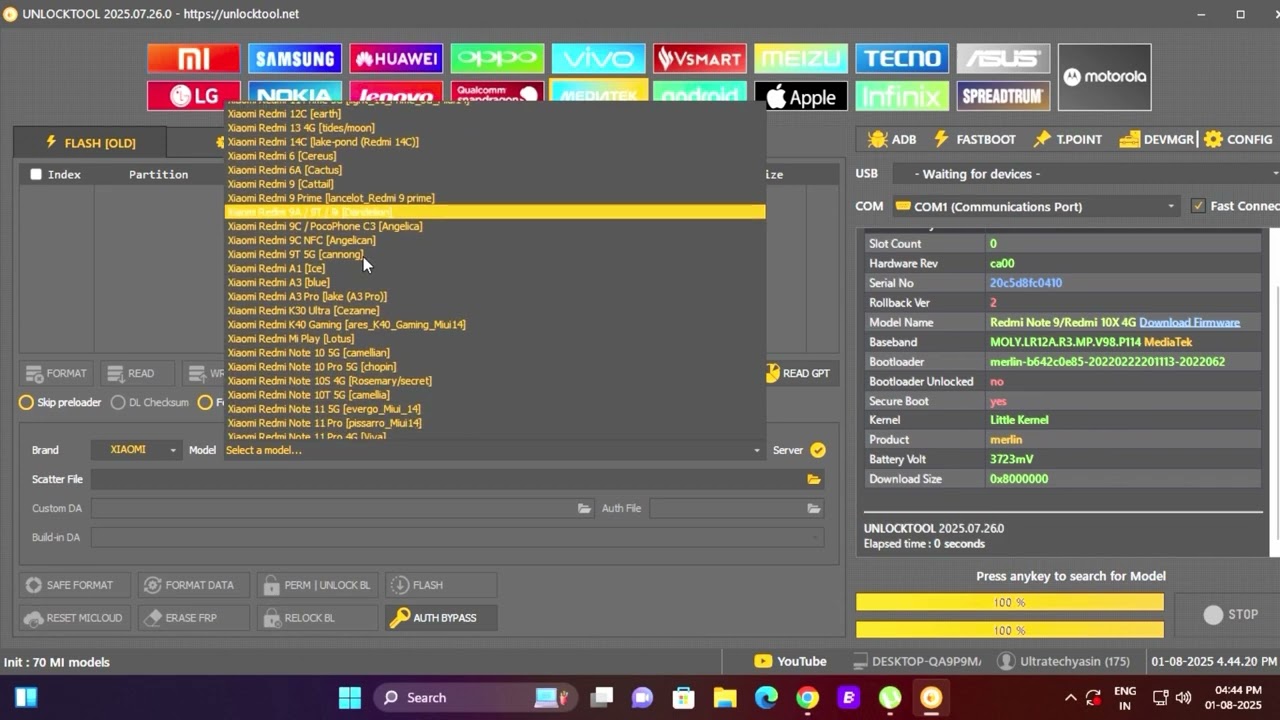This screenshot has width=1280, height=720.
Task: Select the Xiaomi MI brand logo
Action: coord(193,59)
